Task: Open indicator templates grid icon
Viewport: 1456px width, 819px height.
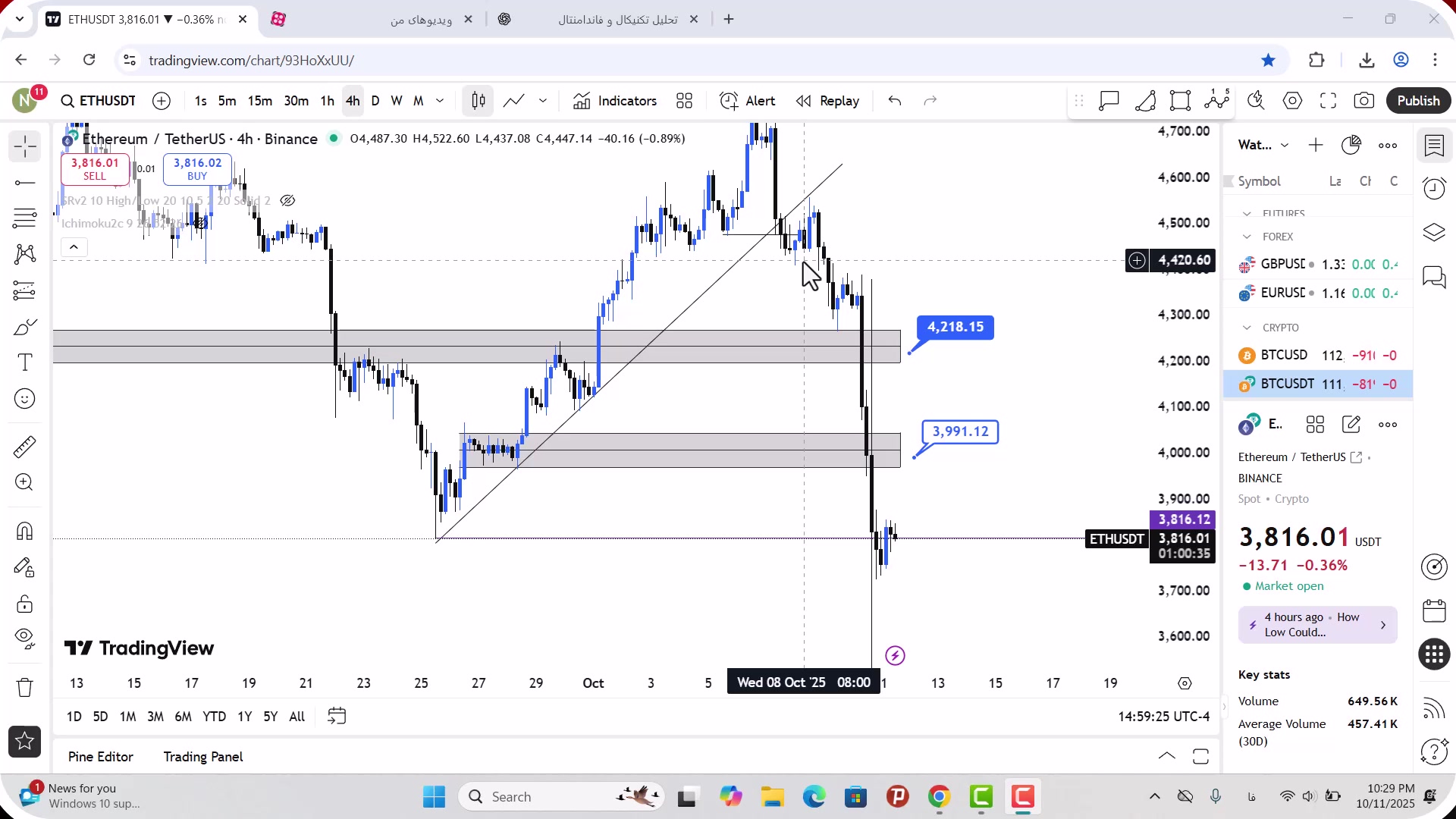Action: [x=685, y=101]
